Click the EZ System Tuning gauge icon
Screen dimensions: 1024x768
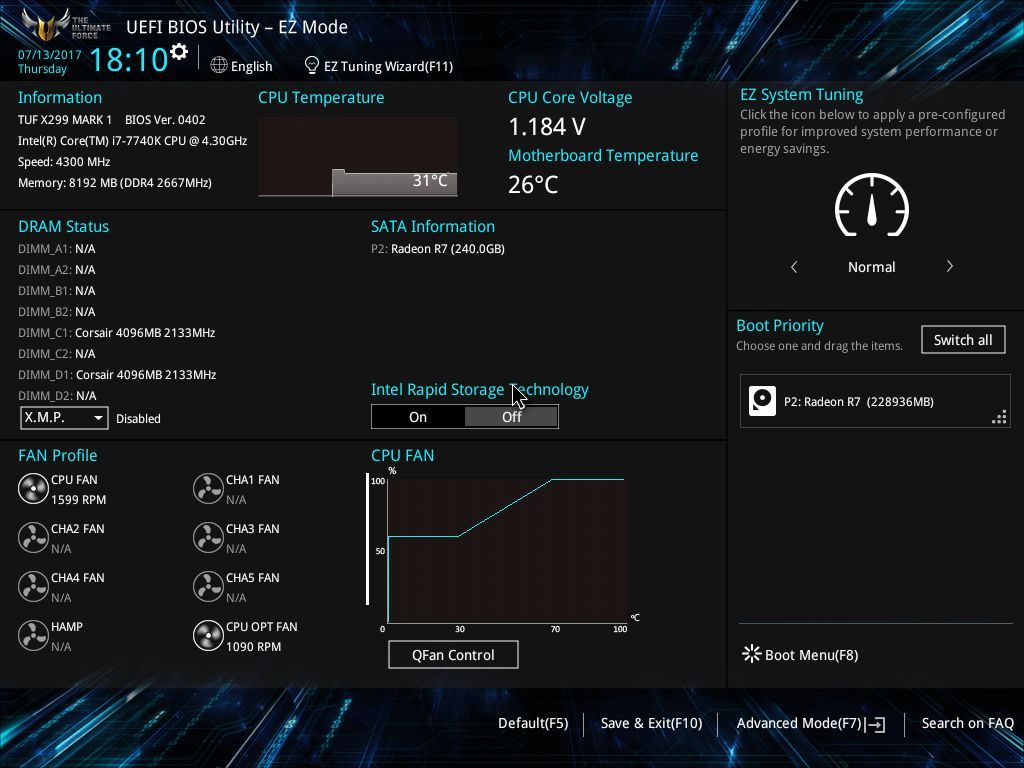(x=872, y=205)
